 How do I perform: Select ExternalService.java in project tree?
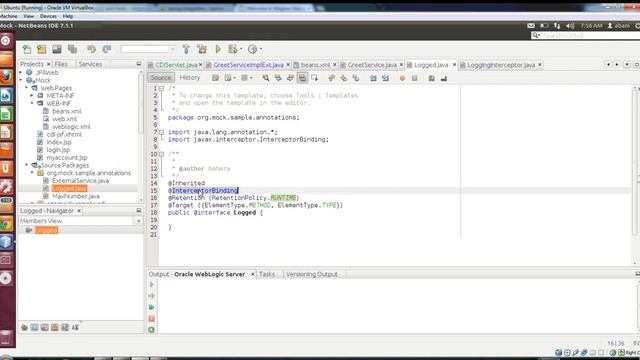click(80, 180)
